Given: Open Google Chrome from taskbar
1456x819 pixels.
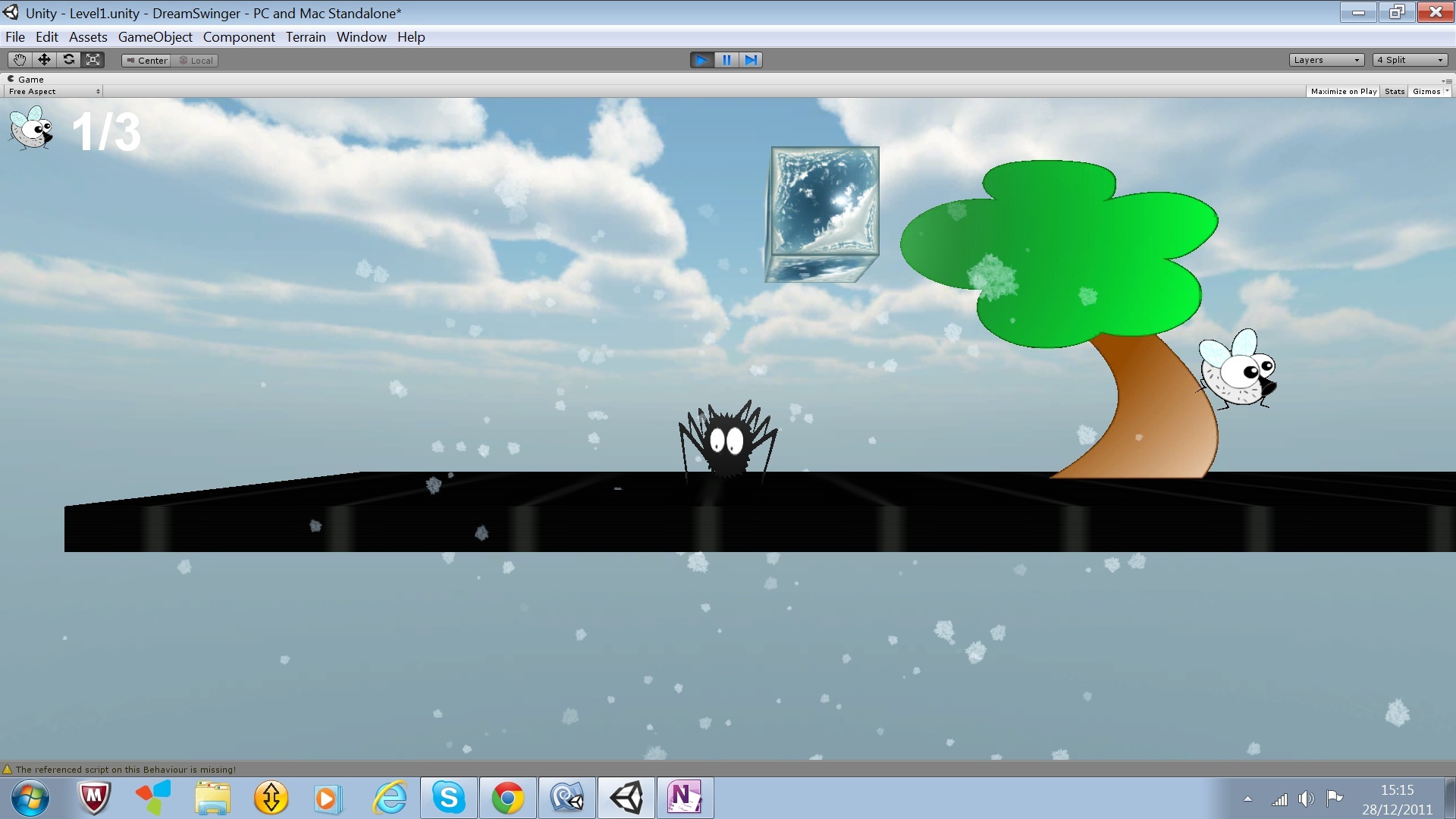Looking at the screenshot, I should [508, 798].
